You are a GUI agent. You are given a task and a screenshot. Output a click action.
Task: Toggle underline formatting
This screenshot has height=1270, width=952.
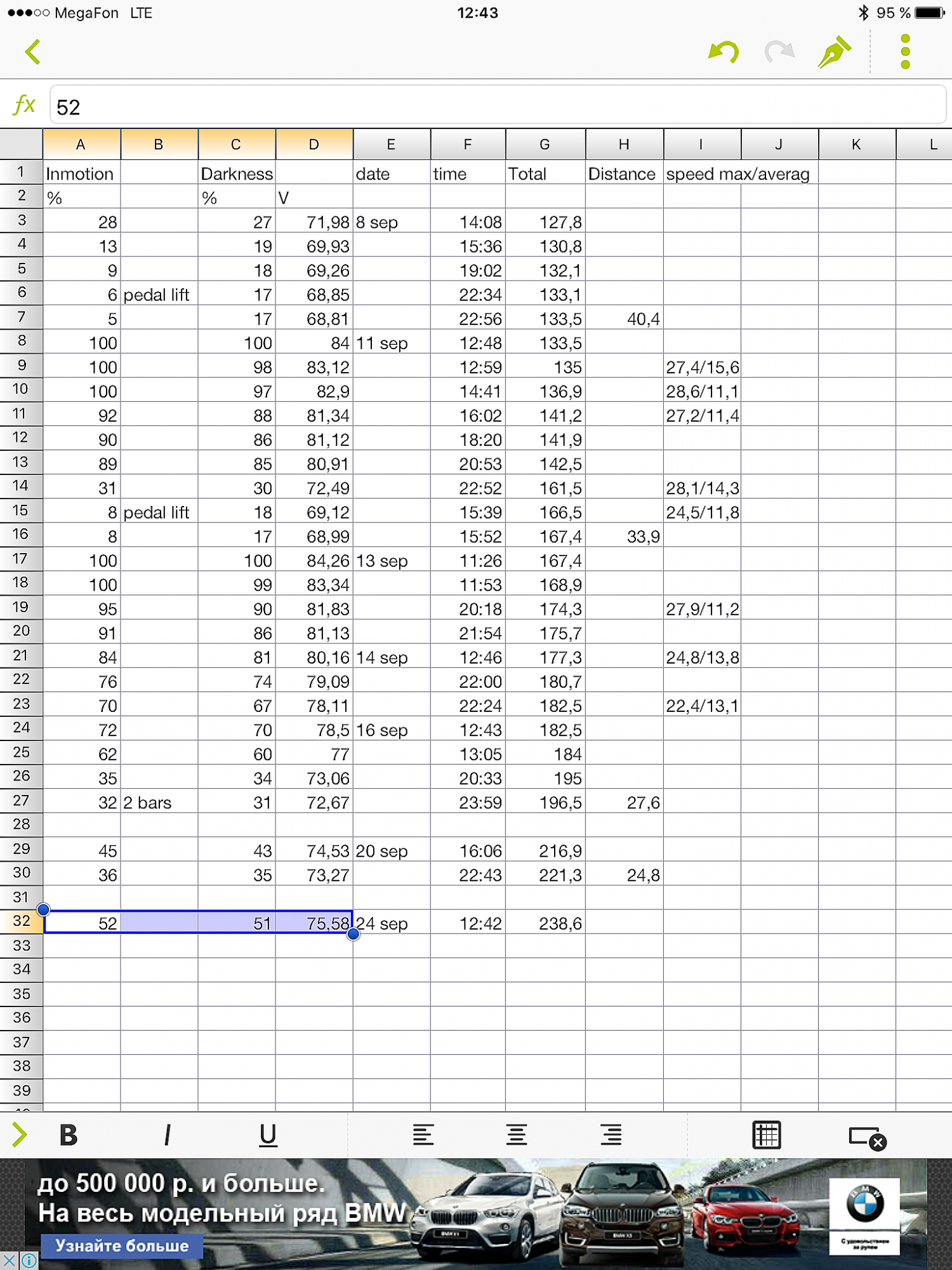268,1135
